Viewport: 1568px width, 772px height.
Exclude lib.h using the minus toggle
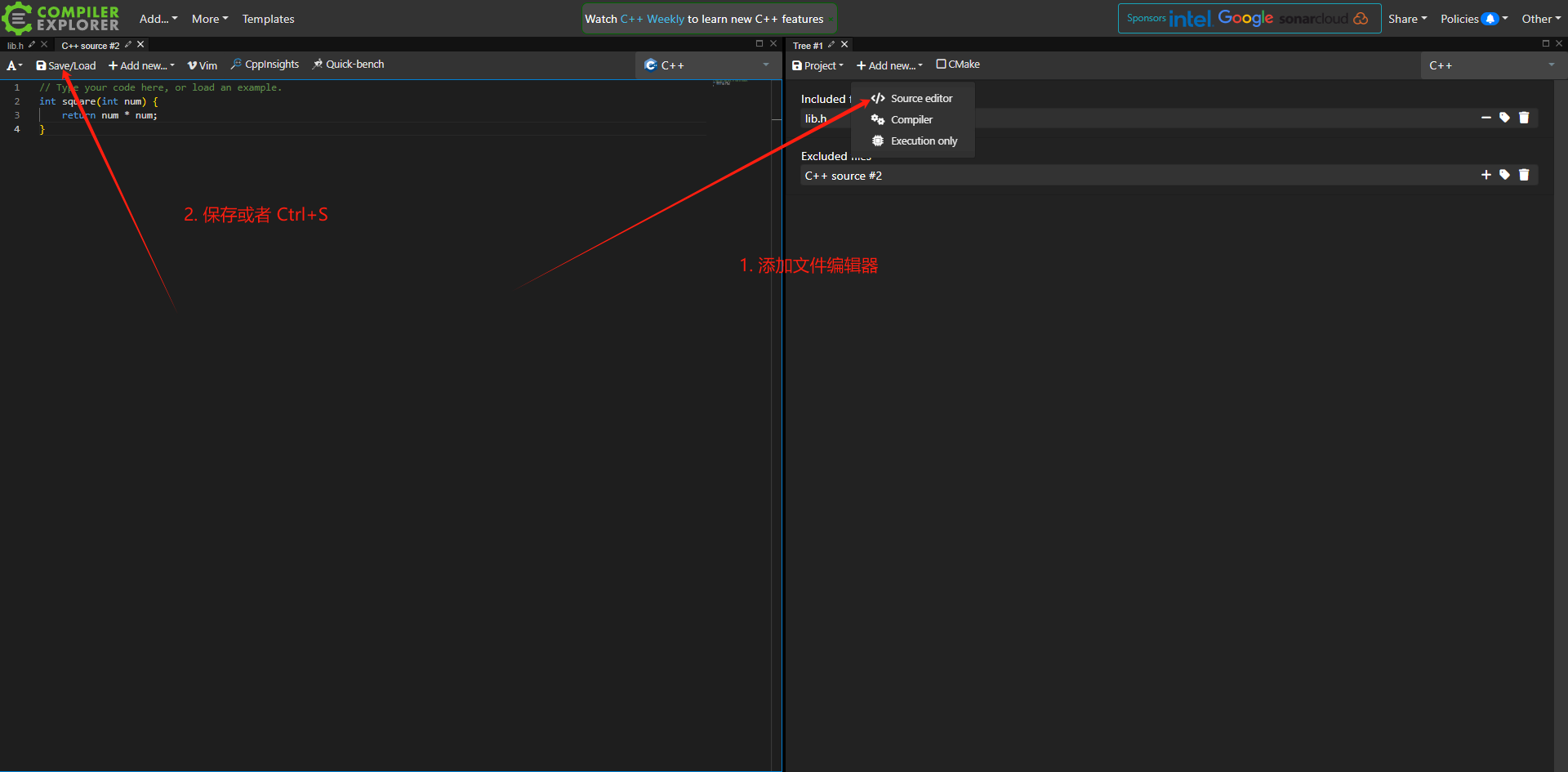click(x=1486, y=117)
